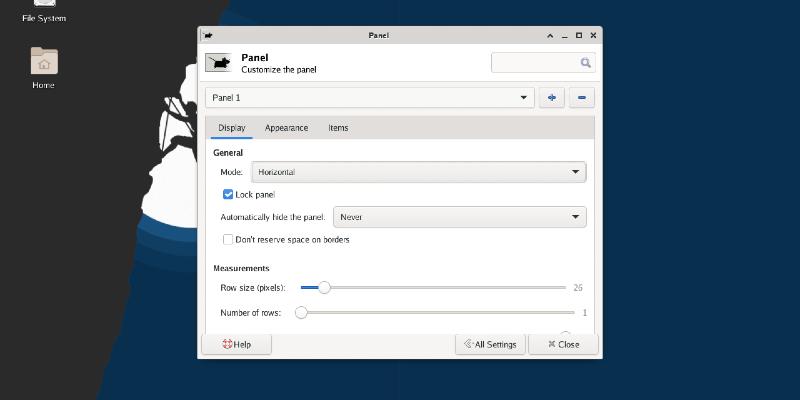Click the search input field

(x=535, y=63)
